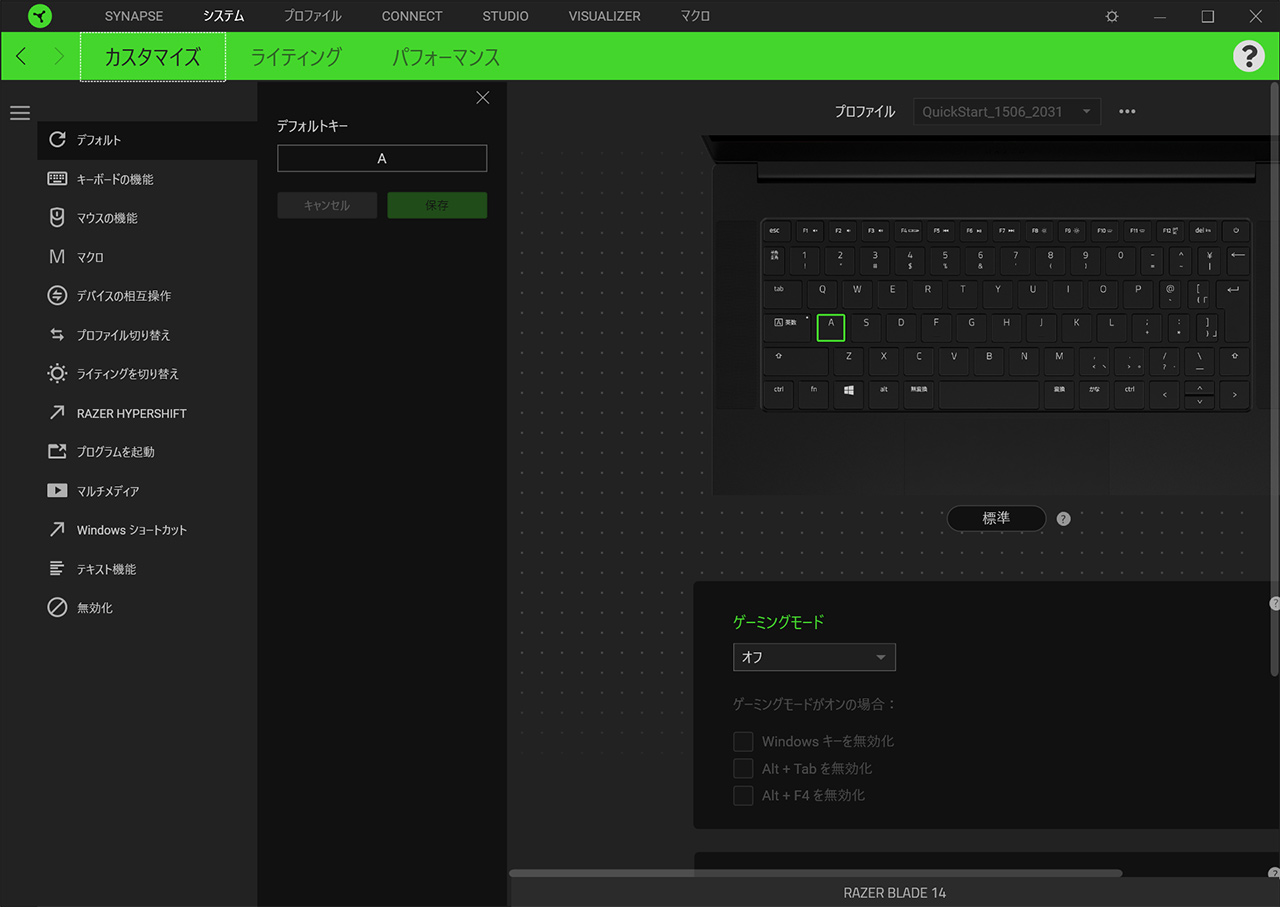1280x907 pixels.
Task: Click the キーボードの機能 keyboard icon
Action: click(57, 179)
